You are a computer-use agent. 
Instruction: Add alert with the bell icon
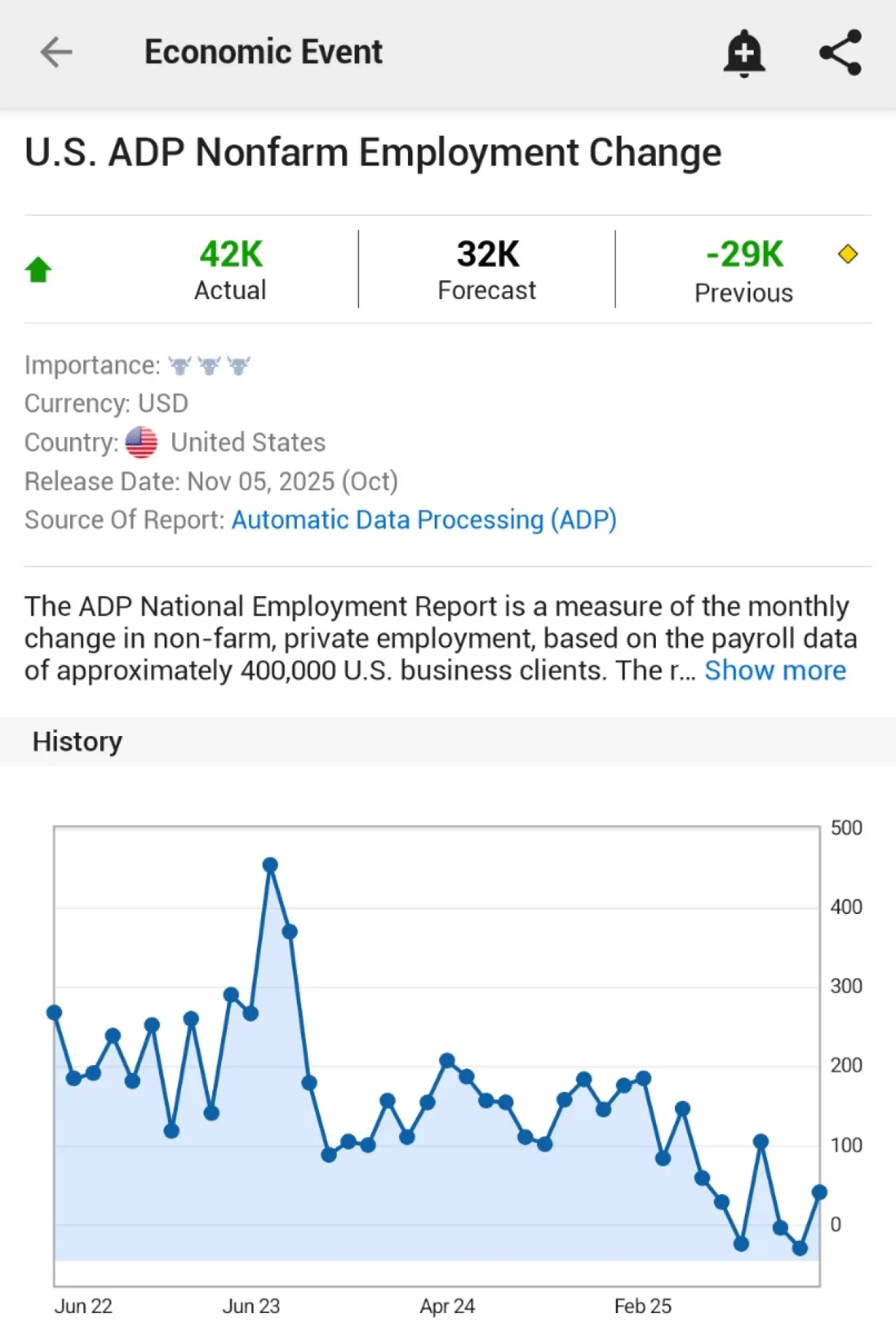(x=744, y=53)
